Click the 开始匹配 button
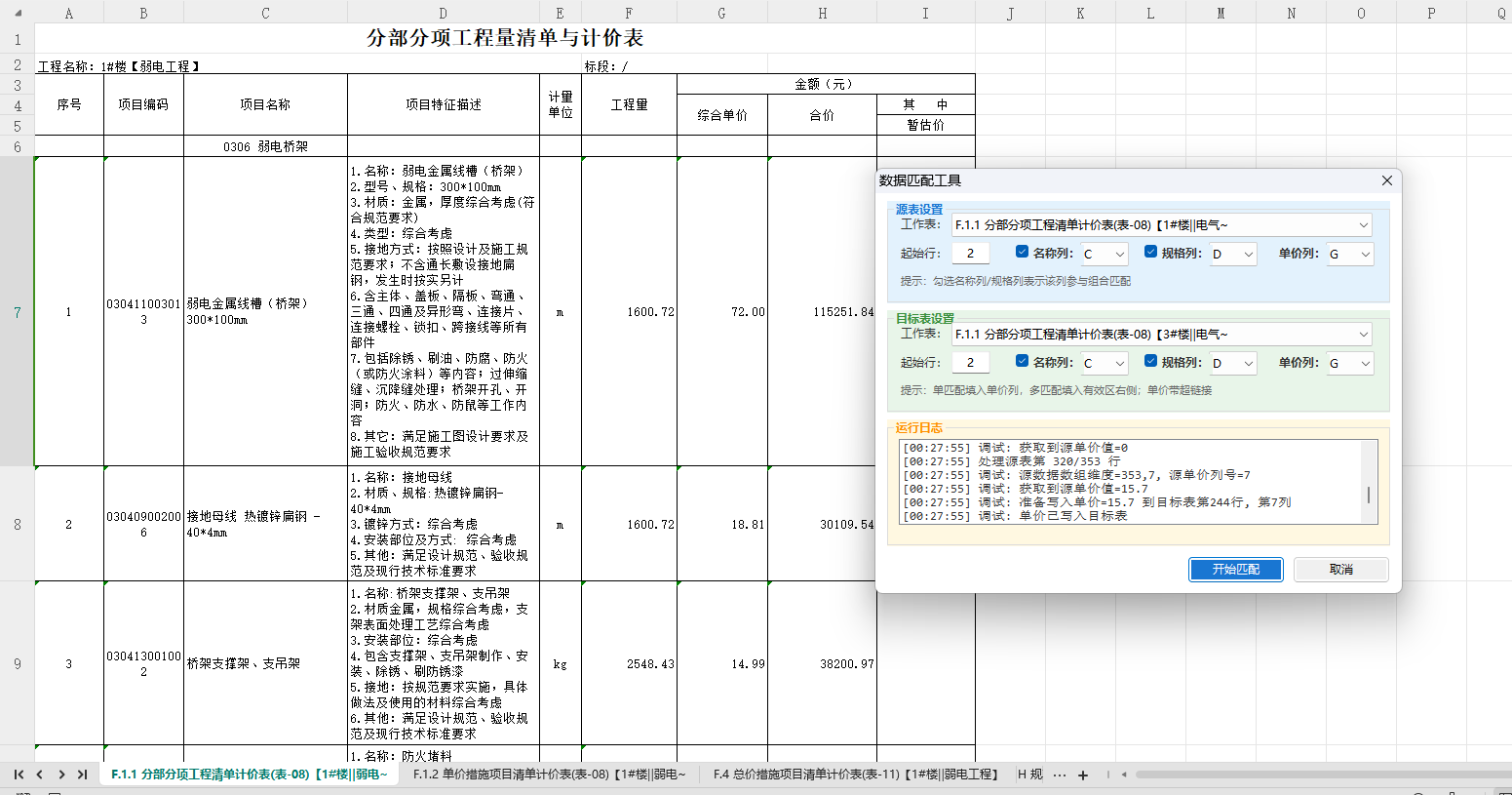Screen dimensions: 1512x795 [x=1235, y=569]
